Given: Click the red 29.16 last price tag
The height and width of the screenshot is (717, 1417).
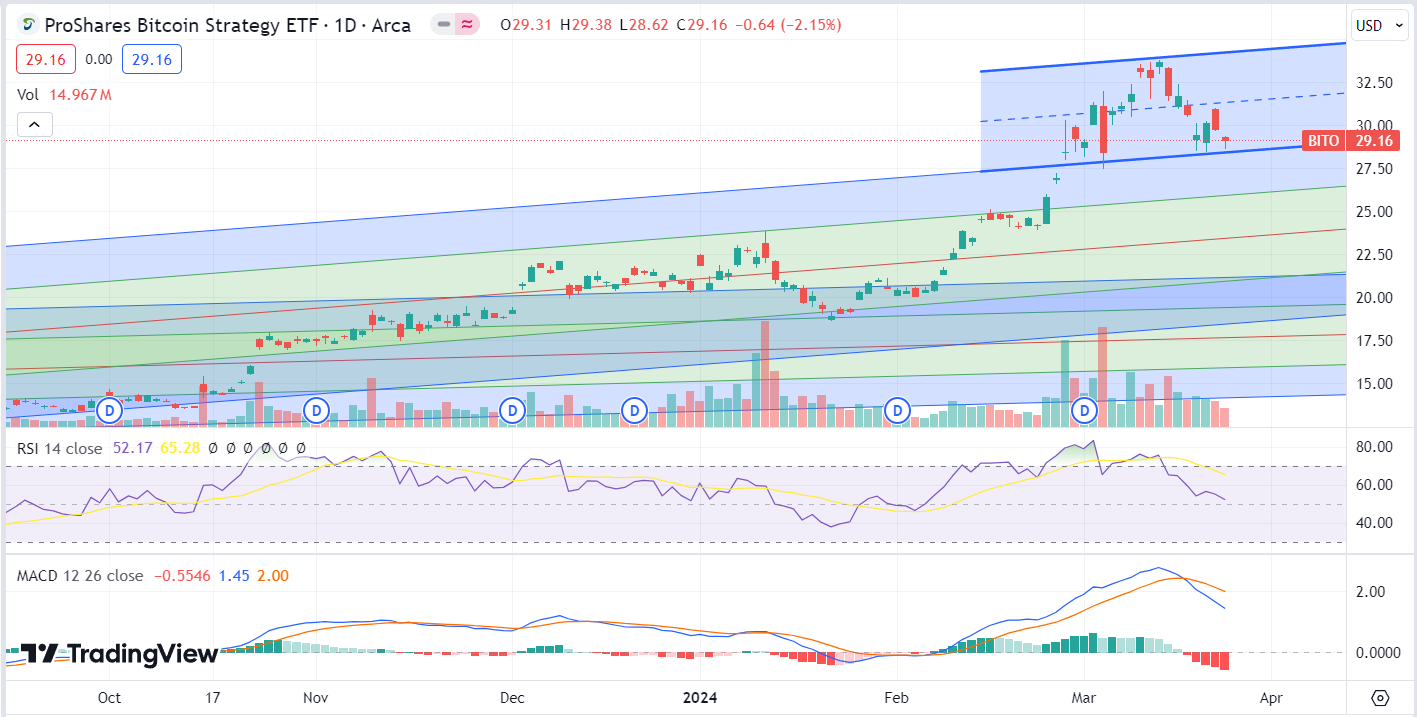Looking at the screenshot, I should pos(1374,141).
